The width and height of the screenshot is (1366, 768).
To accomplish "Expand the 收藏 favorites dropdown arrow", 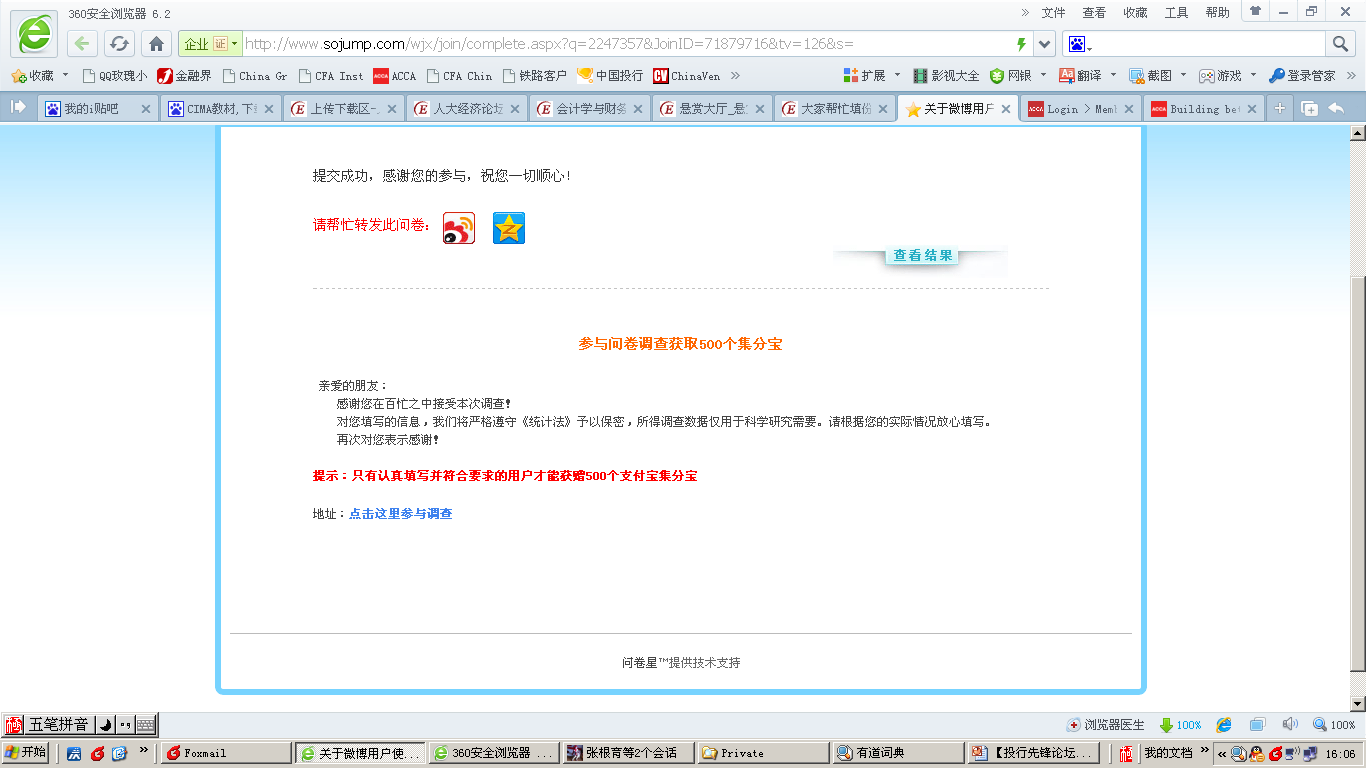I will tap(66, 75).
